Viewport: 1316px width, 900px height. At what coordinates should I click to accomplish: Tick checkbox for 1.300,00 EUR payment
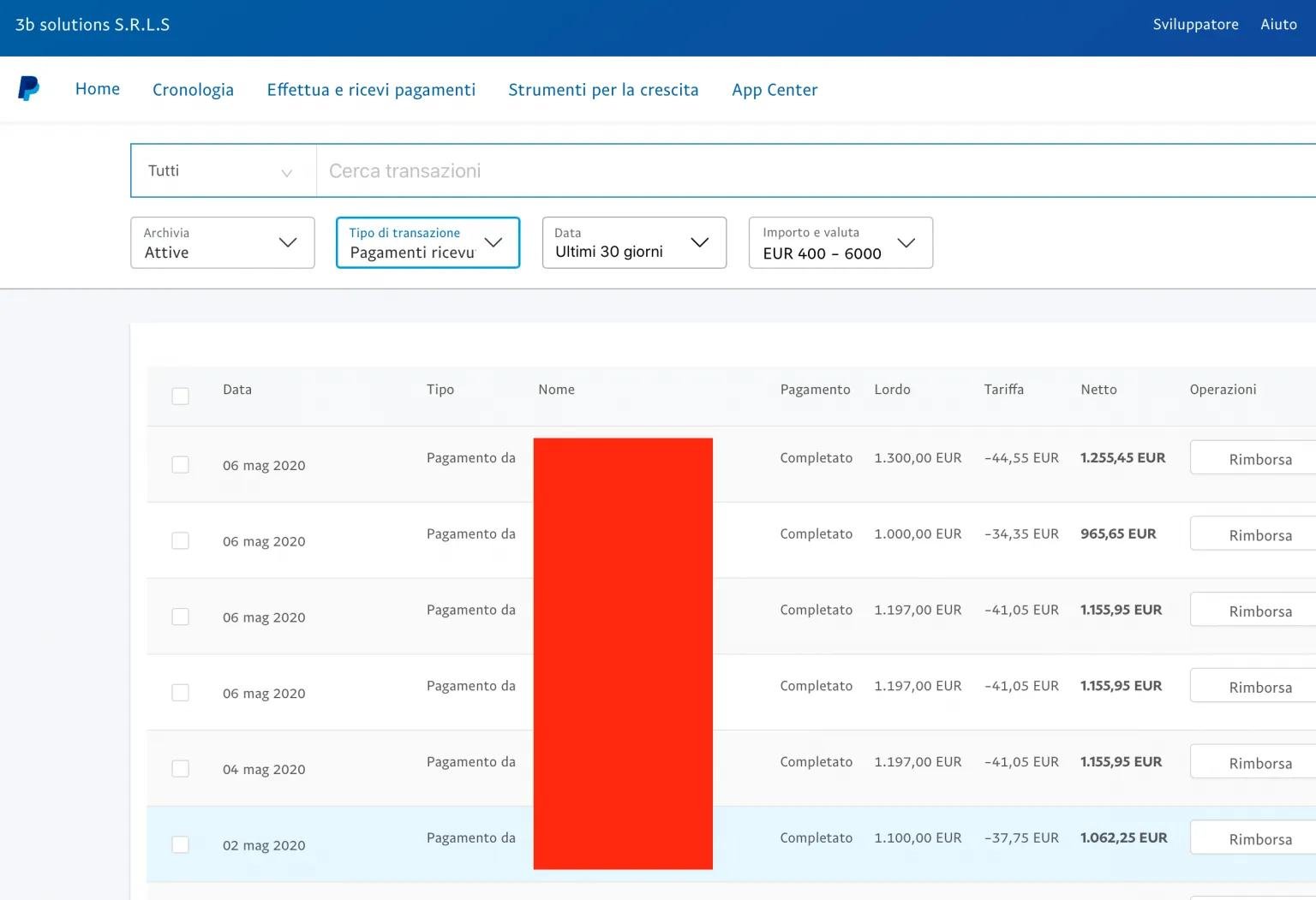pos(180,465)
